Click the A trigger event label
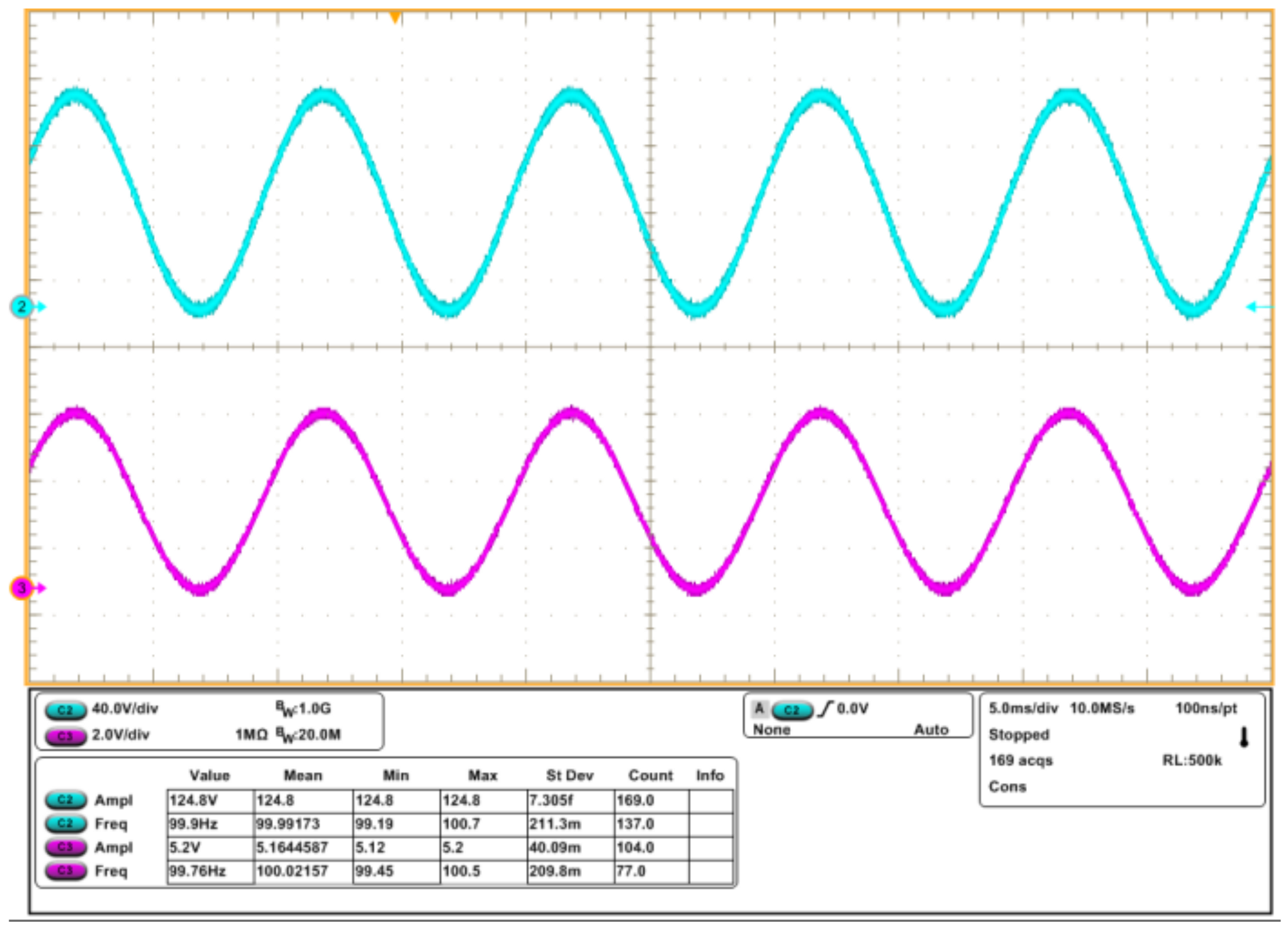The height and width of the screenshot is (928, 1288). [759, 709]
